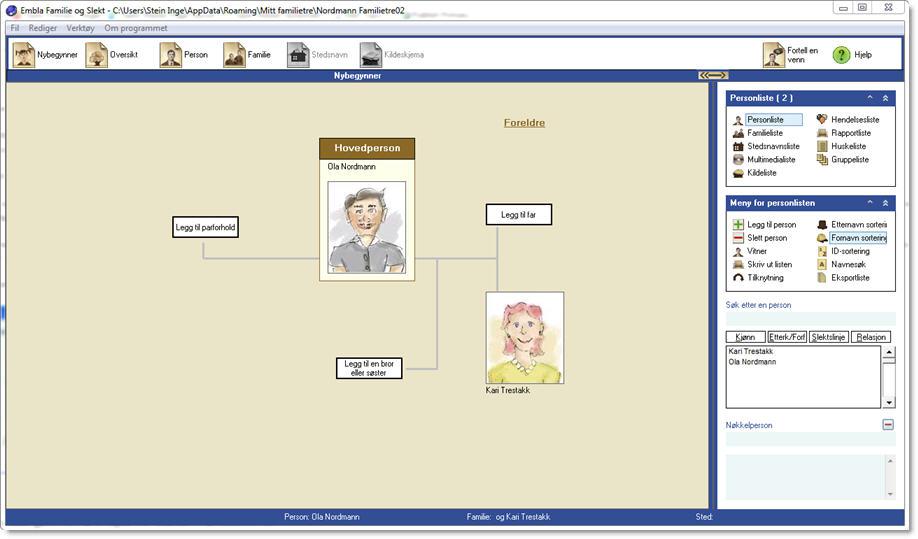
Task: Click Legg til person in menu
Action: pyautogui.click(x=771, y=226)
